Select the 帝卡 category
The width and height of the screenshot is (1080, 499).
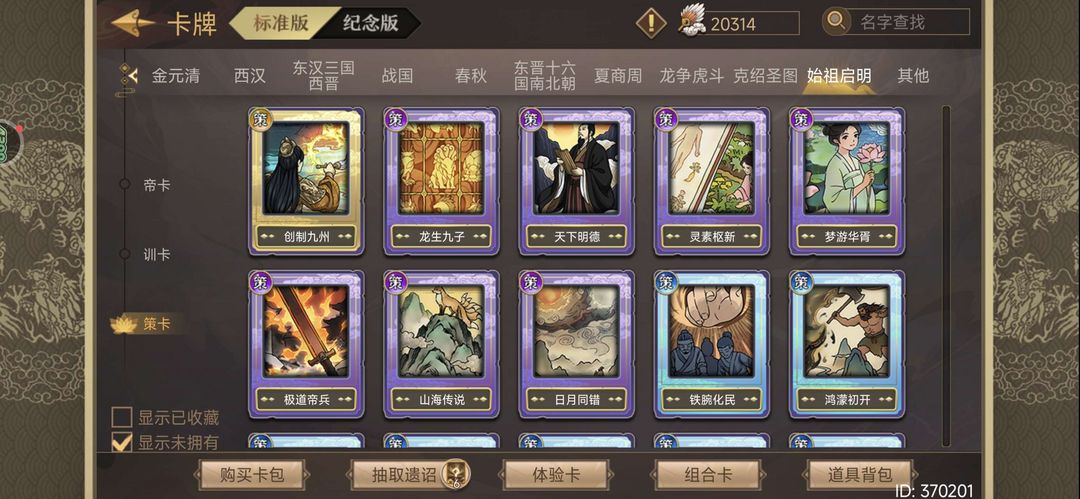(x=156, y=185)
